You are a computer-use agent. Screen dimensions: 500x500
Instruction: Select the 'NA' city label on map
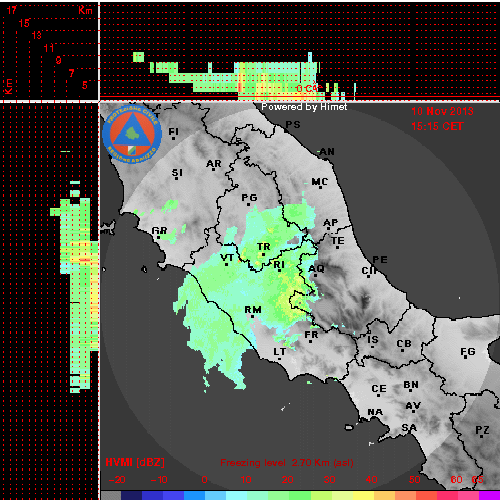pyautogui.click(x=375, y=412)
